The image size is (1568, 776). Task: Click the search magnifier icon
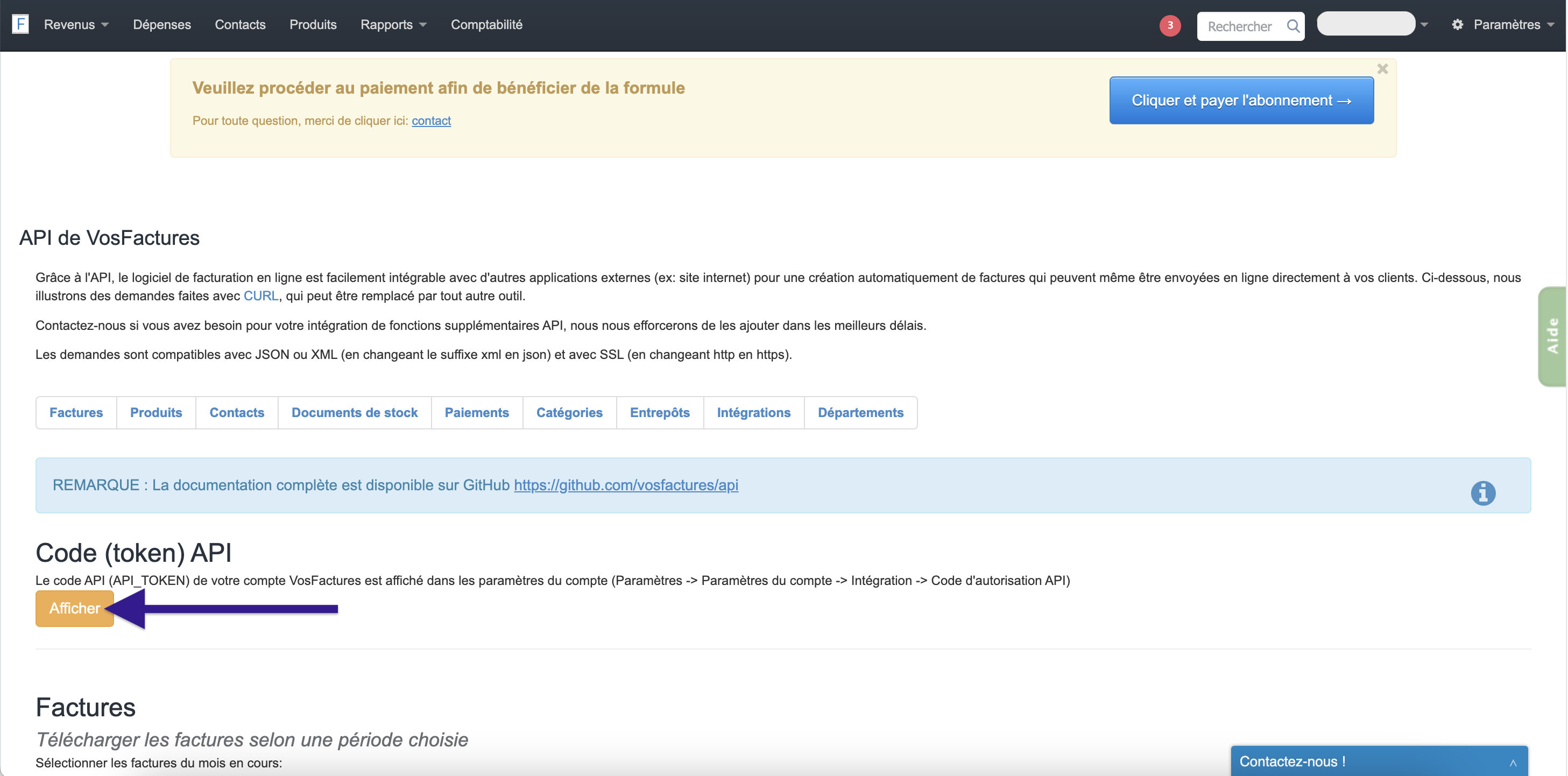(1293, 26)
